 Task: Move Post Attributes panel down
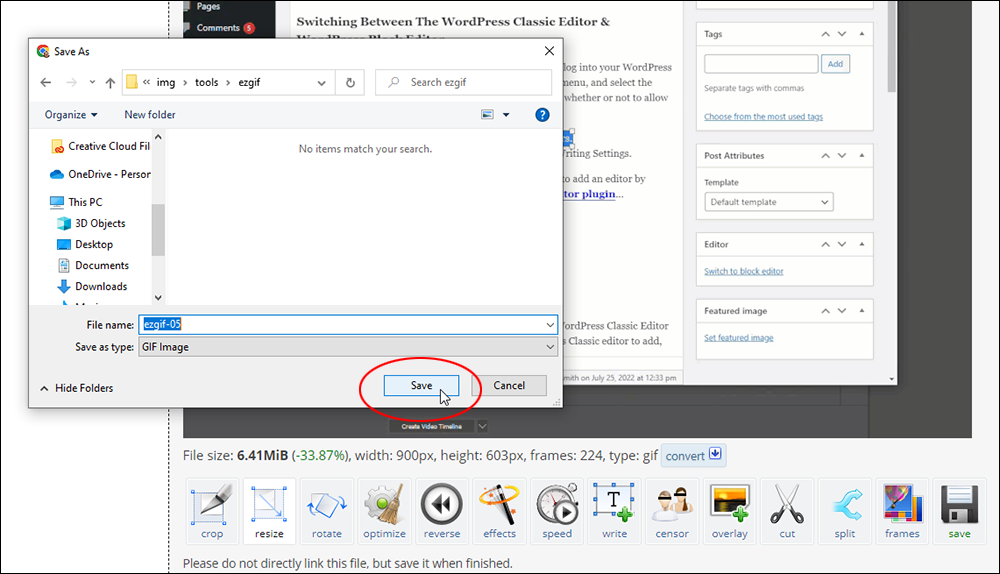coord(842,156)
